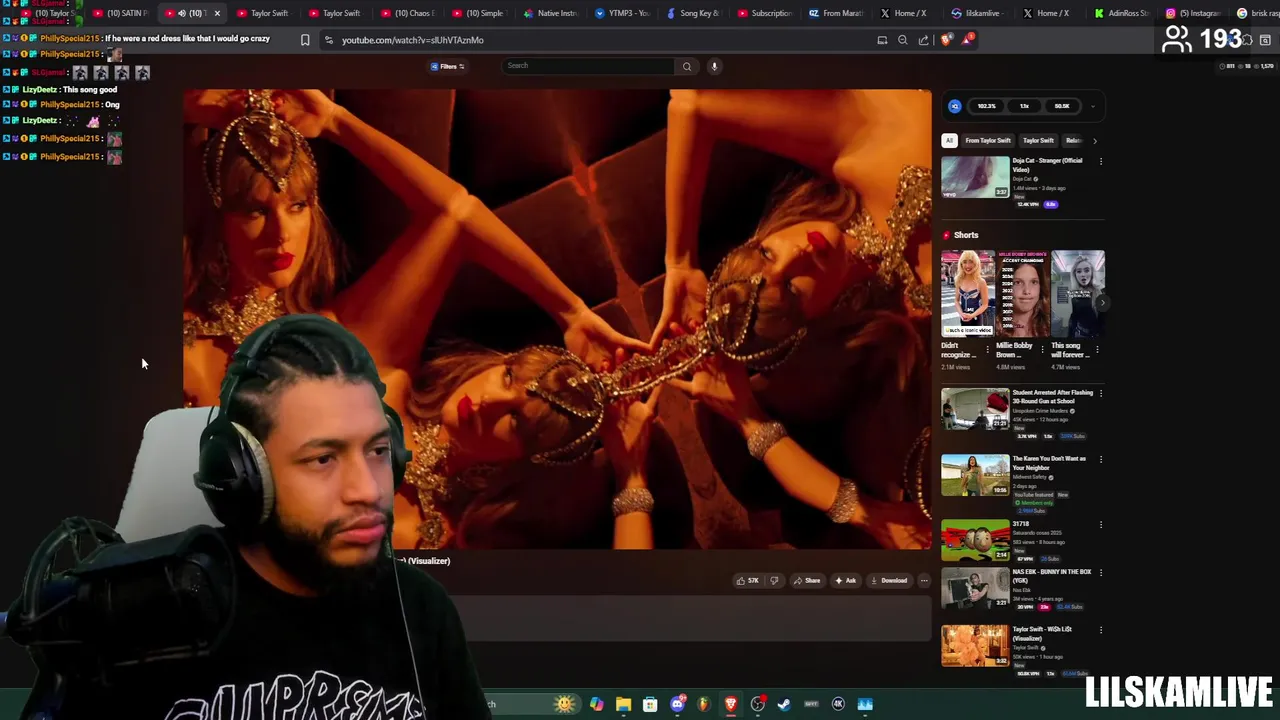Viewport: 1280px width, 720px height.
Task: Click the browser share icon in address bar
Action: [x=924, y=40]
